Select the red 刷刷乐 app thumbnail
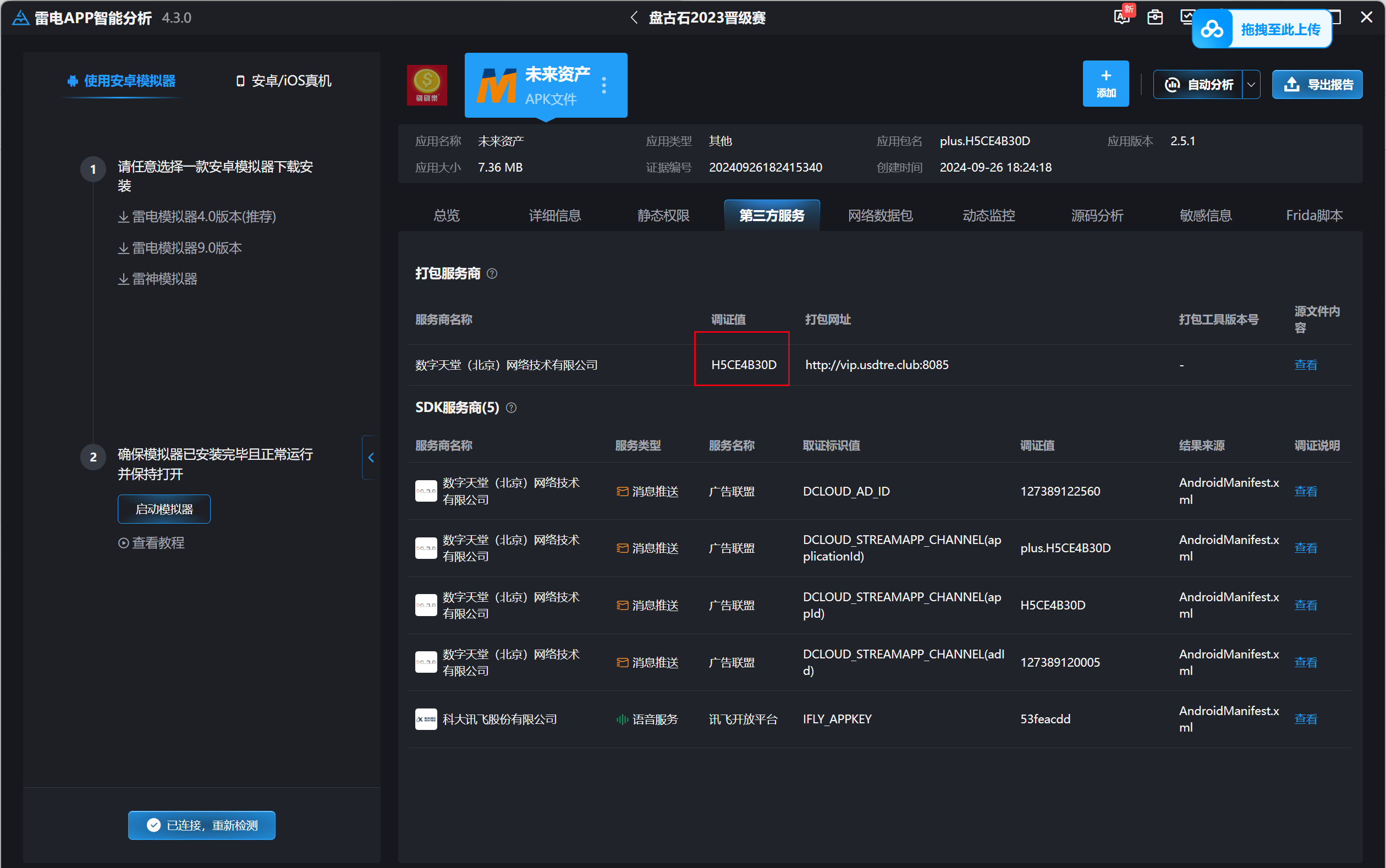 (x=427, y=85)
